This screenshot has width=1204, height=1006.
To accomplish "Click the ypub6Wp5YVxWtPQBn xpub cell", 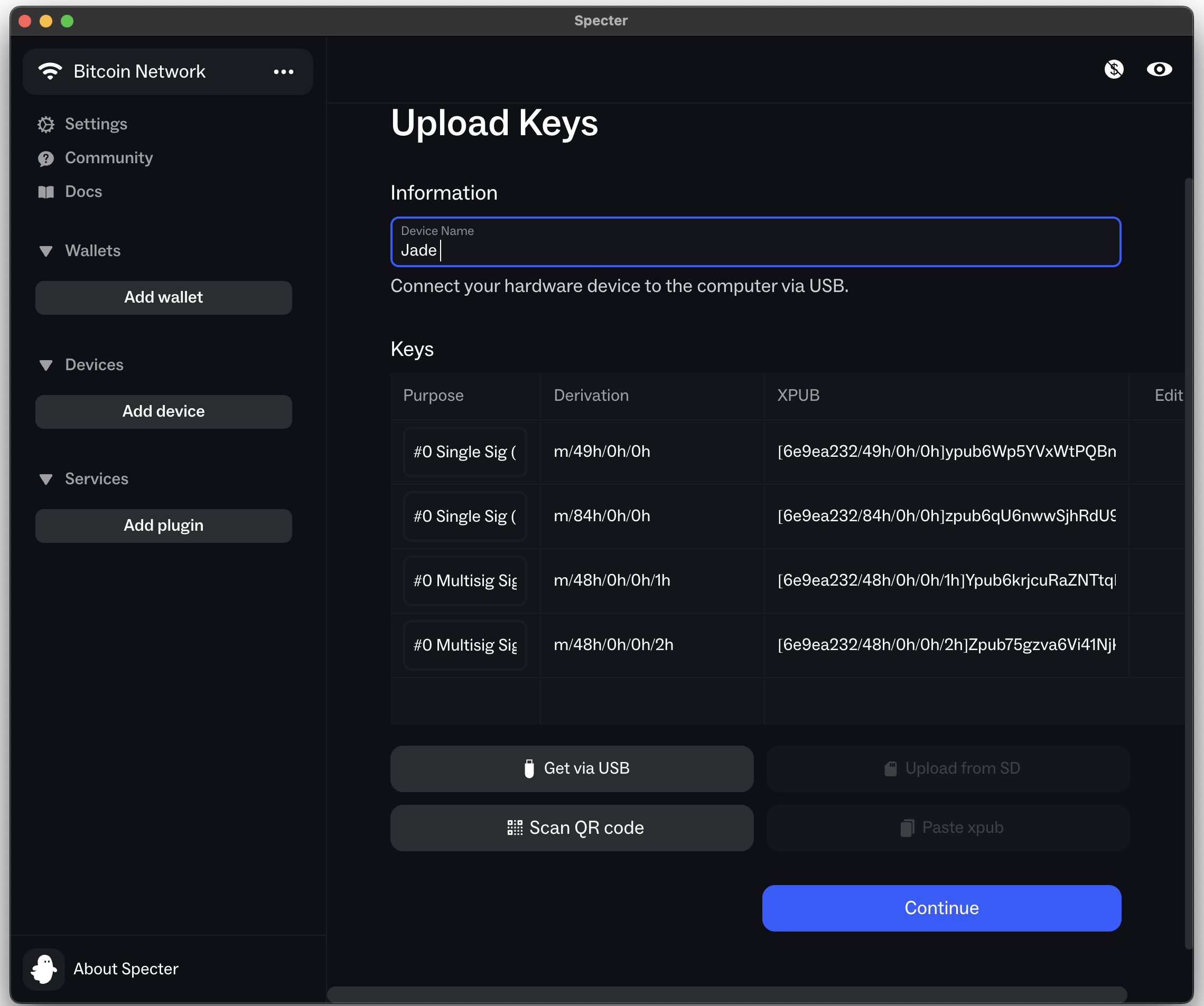I will point(947,452).
